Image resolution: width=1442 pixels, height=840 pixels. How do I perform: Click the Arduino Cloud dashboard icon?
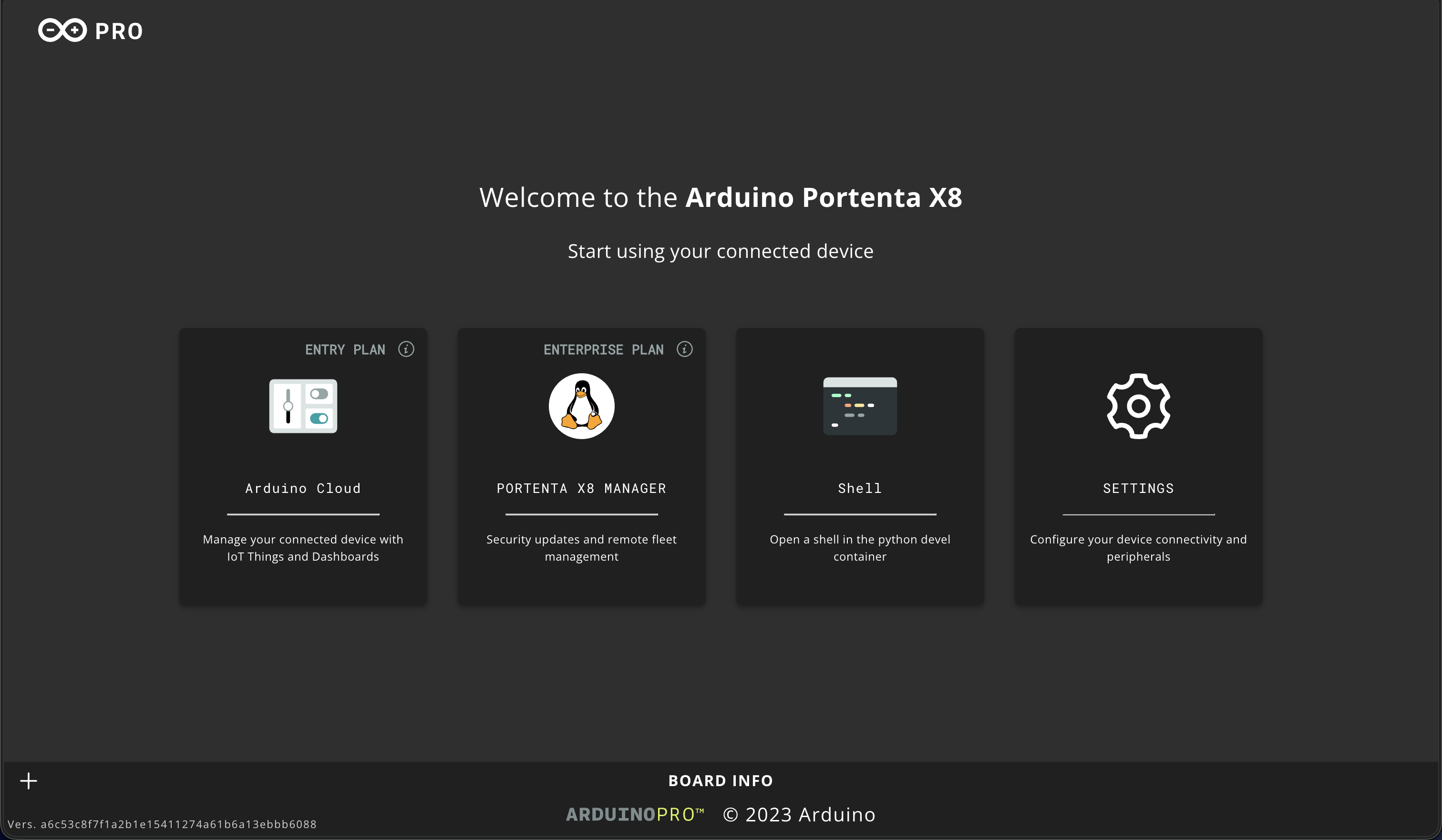[x=303, y=406]
